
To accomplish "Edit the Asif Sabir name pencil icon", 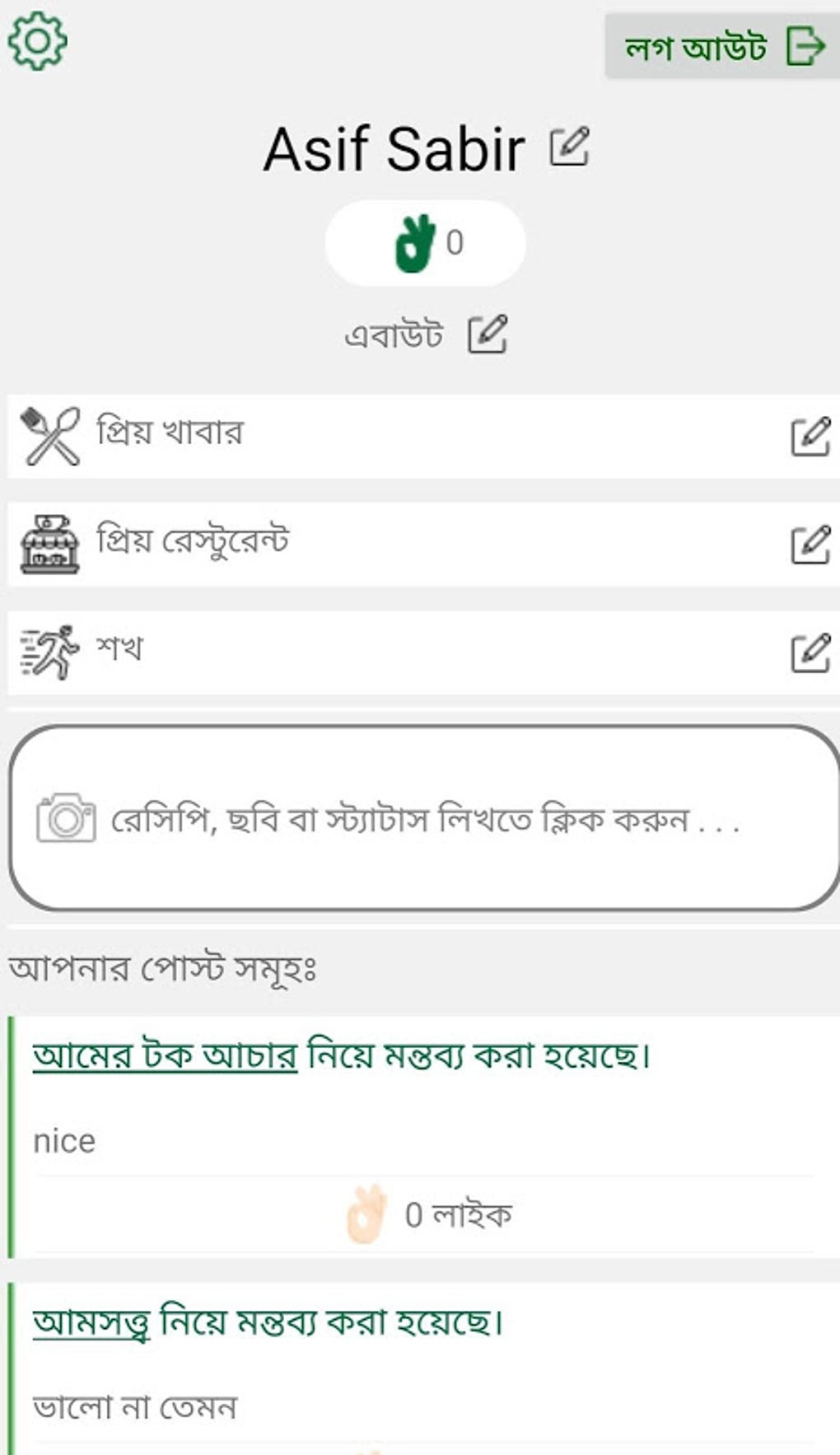I will (x=569, y=147).
